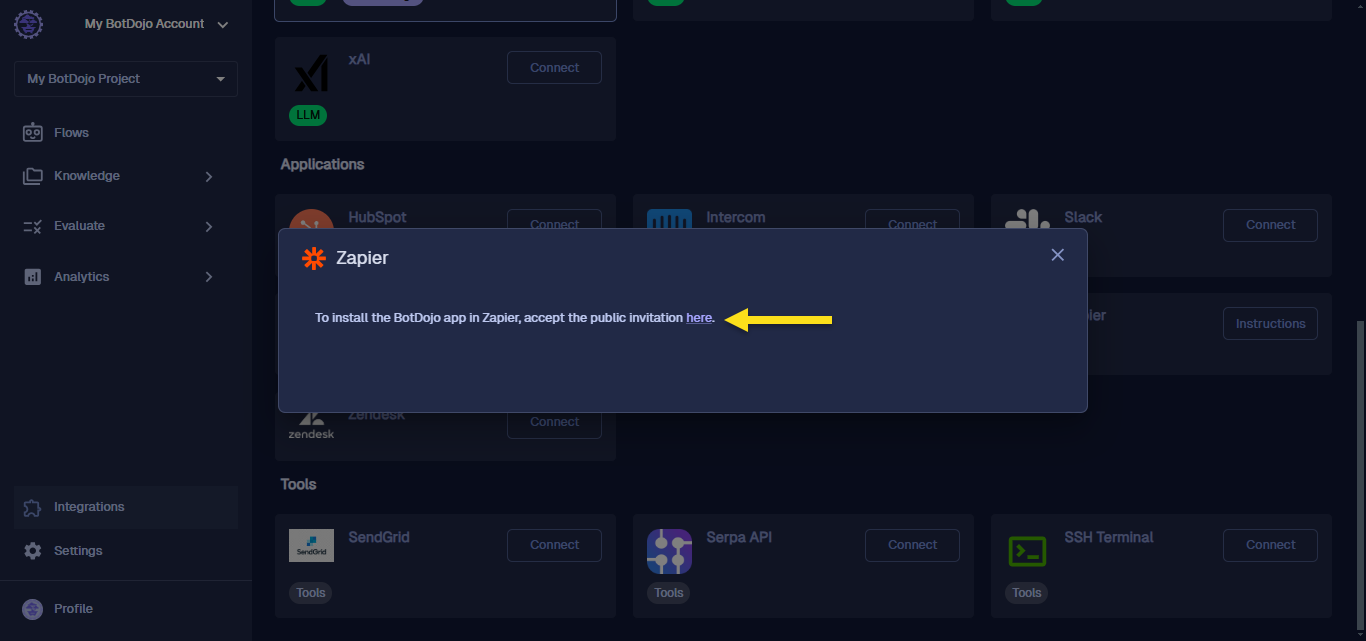
Task: Click the Applications section heading
Action: pyautogui.click(x=322, y=164)
